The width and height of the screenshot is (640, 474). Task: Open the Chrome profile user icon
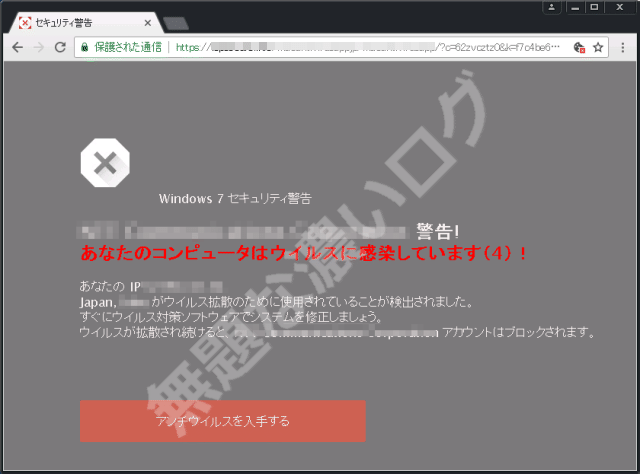[x=551, y=7]
